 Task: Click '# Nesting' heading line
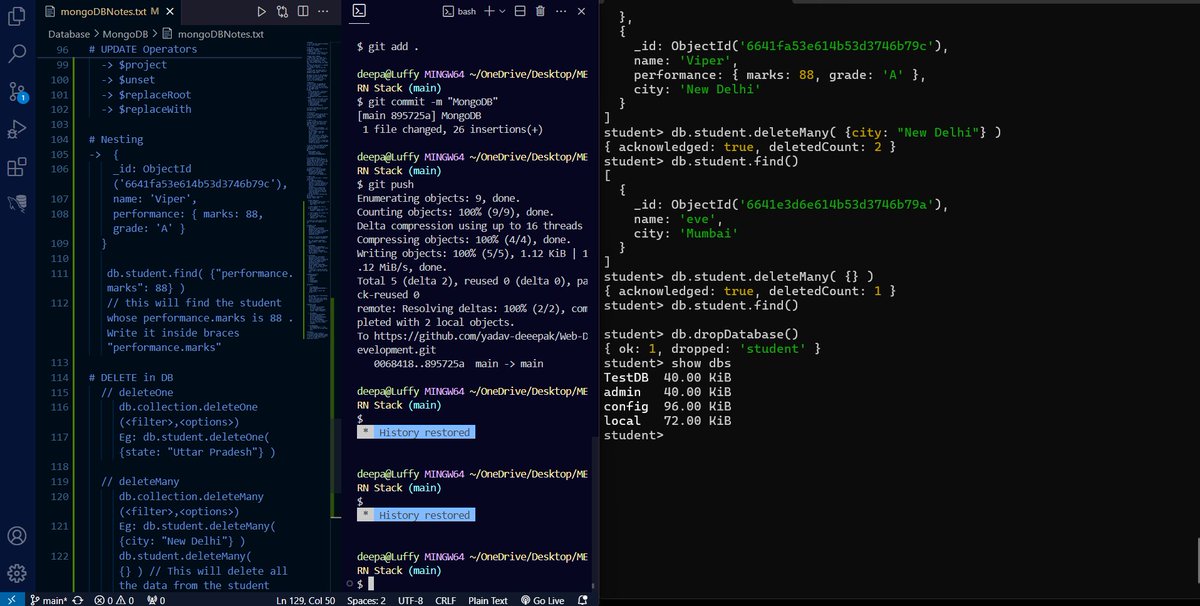click(115, 140)
